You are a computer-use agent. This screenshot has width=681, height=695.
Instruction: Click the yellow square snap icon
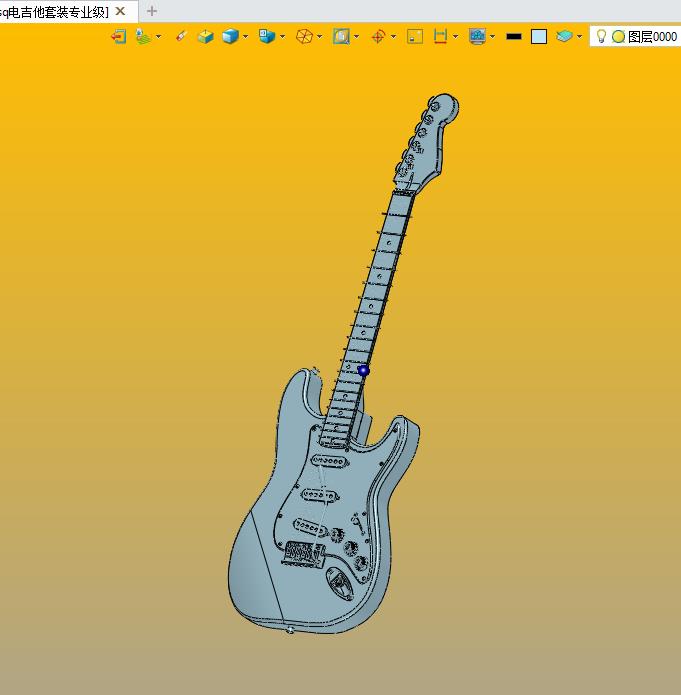pos(415,36)
